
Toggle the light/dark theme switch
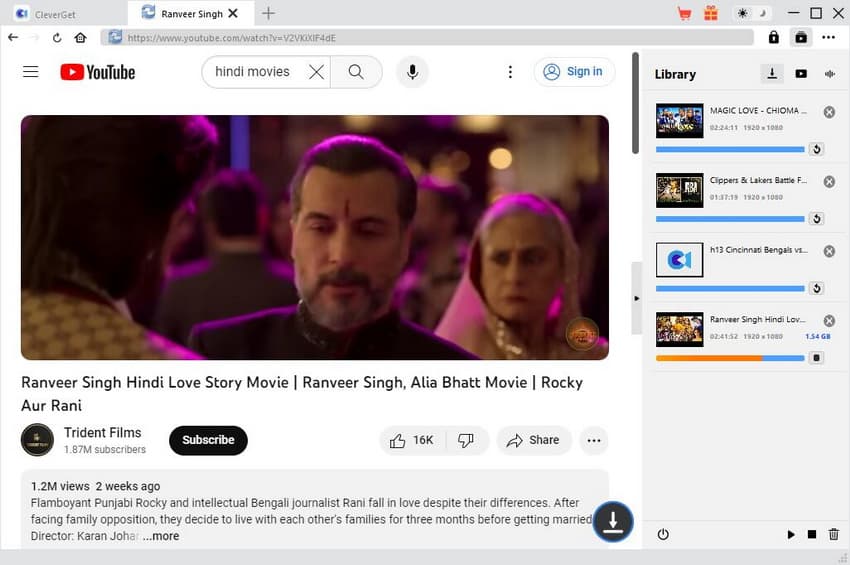tap(752, 13)
